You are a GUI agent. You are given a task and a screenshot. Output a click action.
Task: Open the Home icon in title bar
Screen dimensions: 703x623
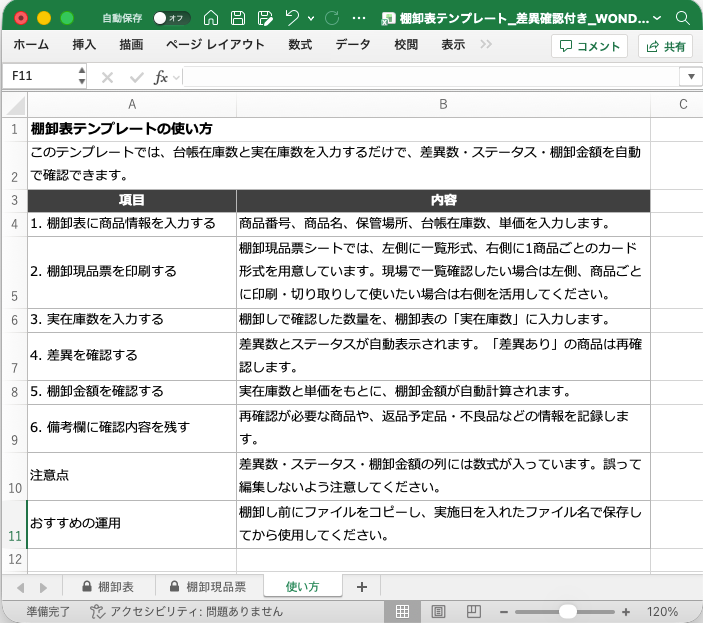pos(211,18)
